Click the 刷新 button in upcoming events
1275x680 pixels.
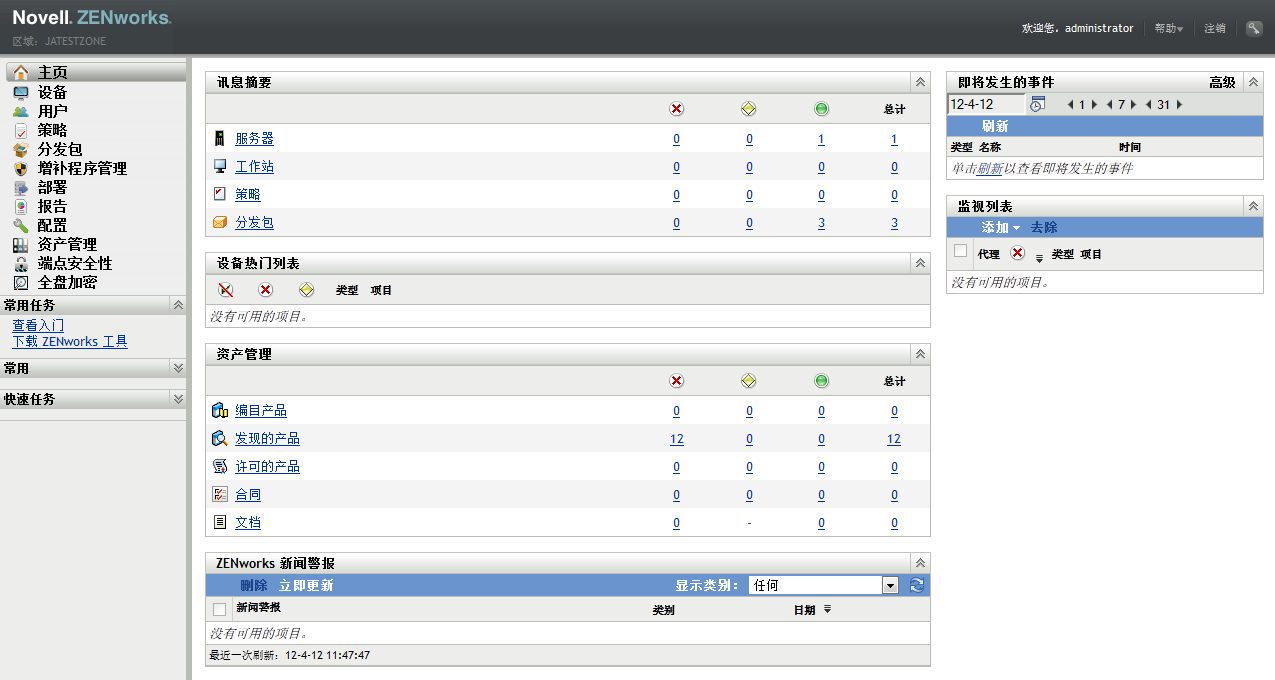(x=995, y=126)
